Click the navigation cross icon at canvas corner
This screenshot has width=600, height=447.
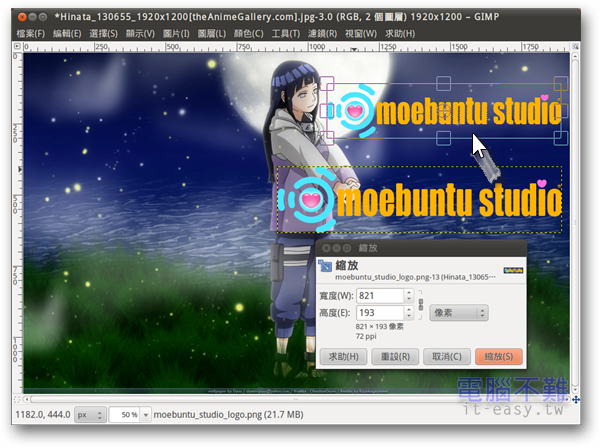(578, 399)
